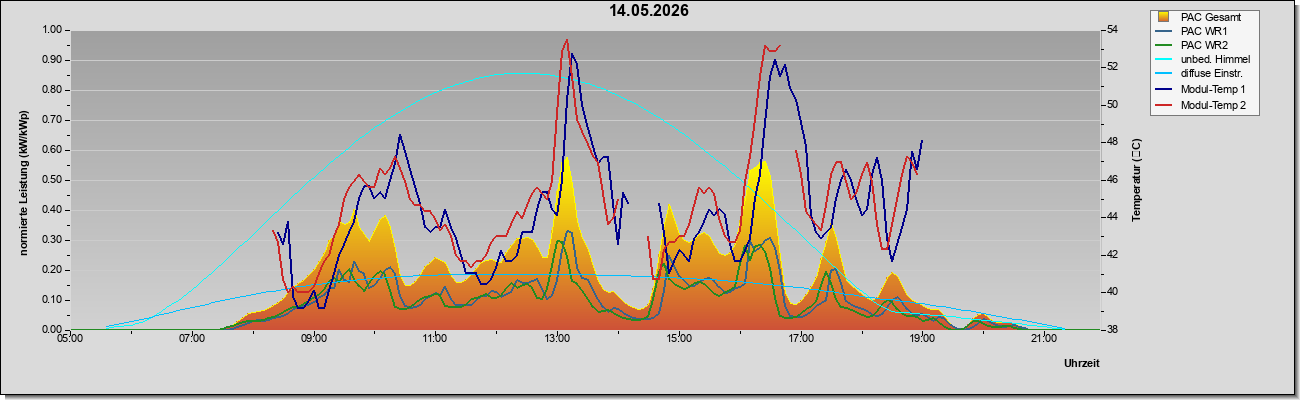The image size is (1300, 400).
Task: Click the 17:00 time axis label
Action: pyautogui.click(x=800, y=338)
